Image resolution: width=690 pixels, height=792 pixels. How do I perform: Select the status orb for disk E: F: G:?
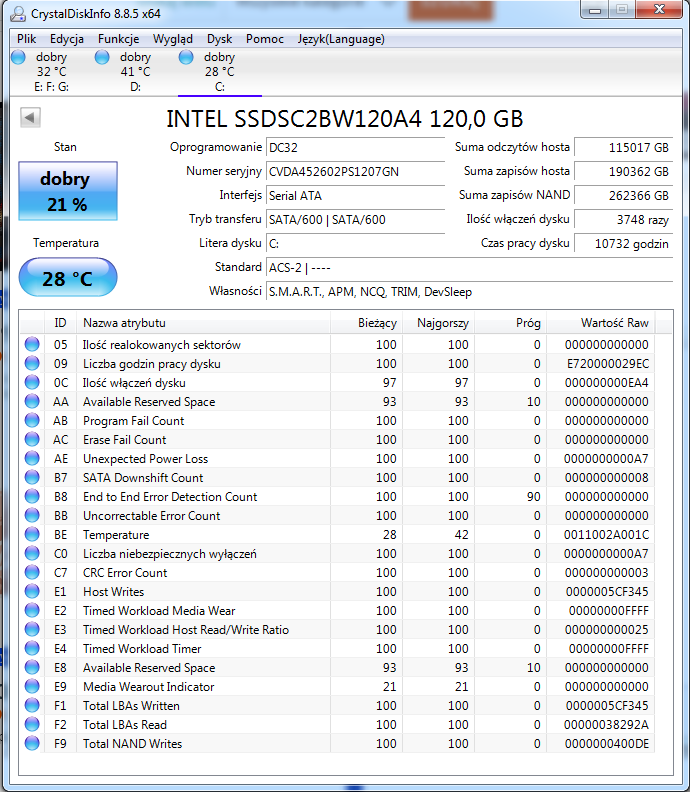pyautogui.click(x=19, y=57)
